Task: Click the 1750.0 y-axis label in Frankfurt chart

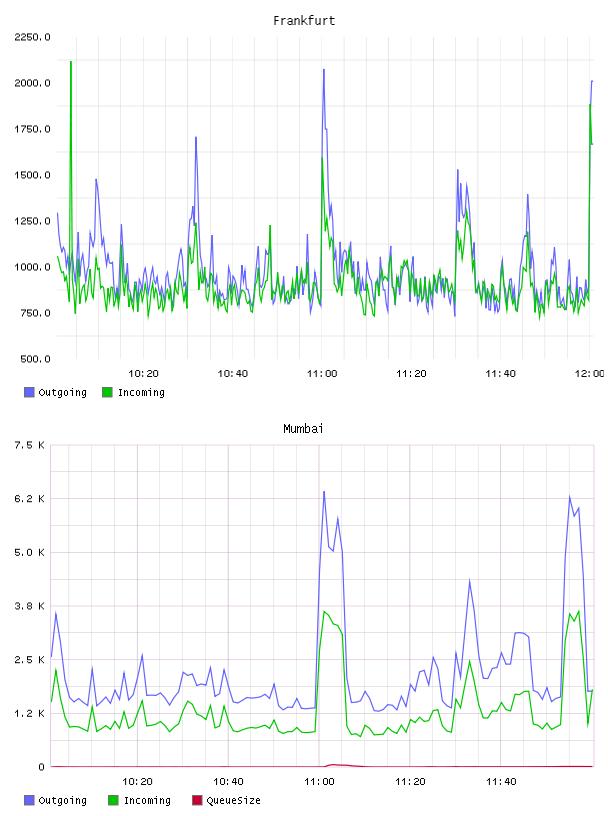Action: click(32, 129)
